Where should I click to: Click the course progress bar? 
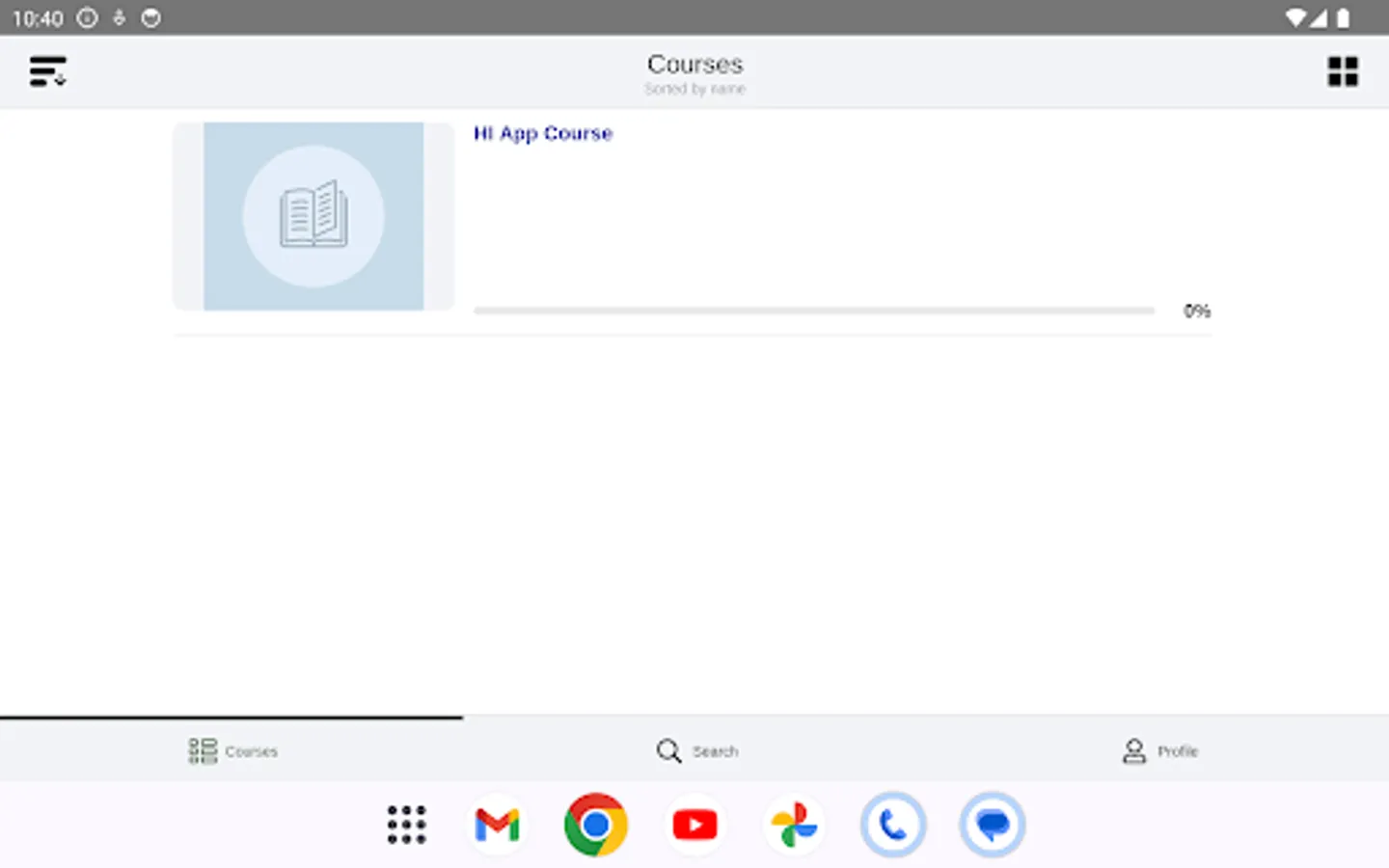click(814, 311)
